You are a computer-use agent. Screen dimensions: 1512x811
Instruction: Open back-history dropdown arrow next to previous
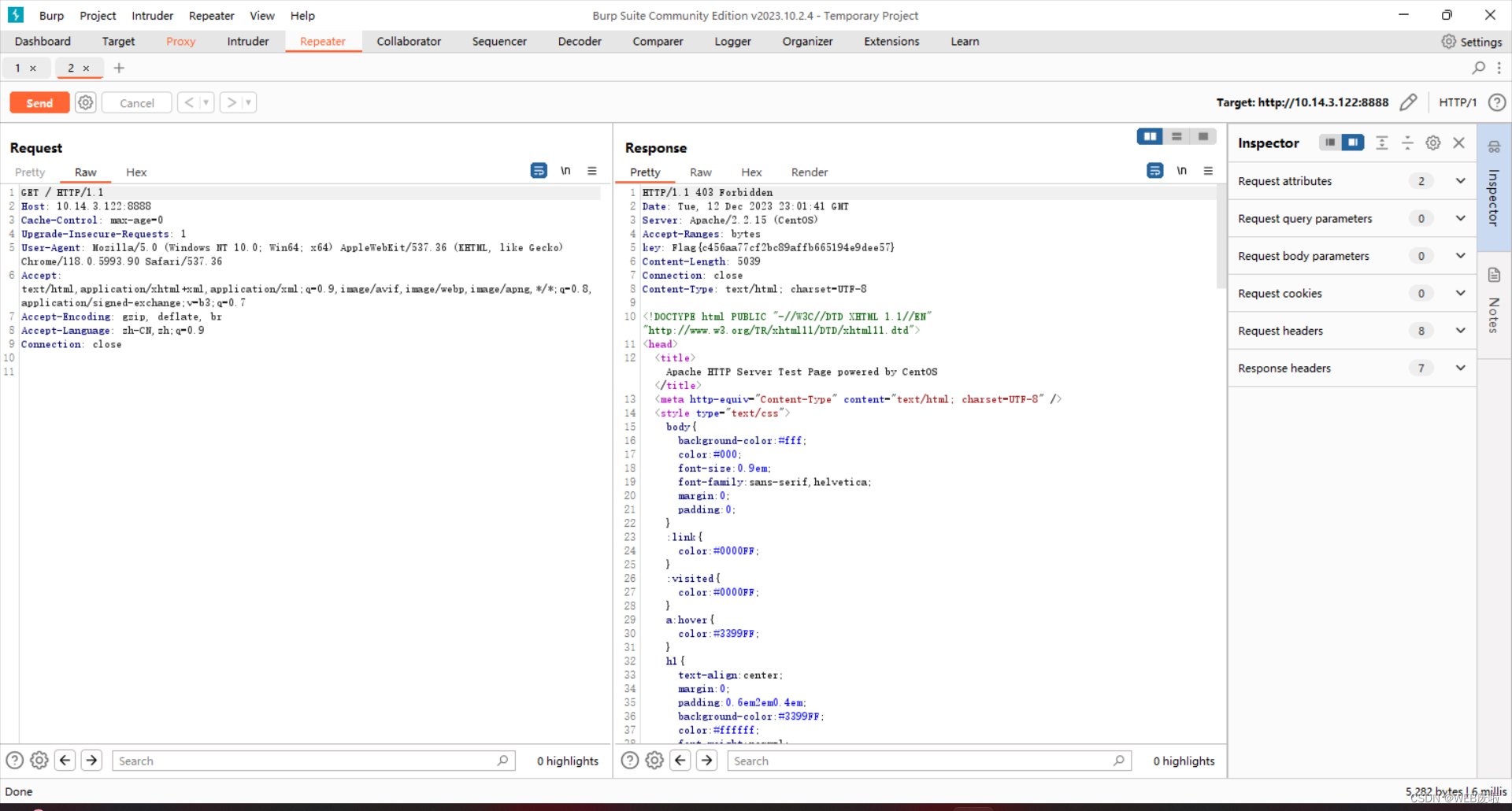(206, 102)
